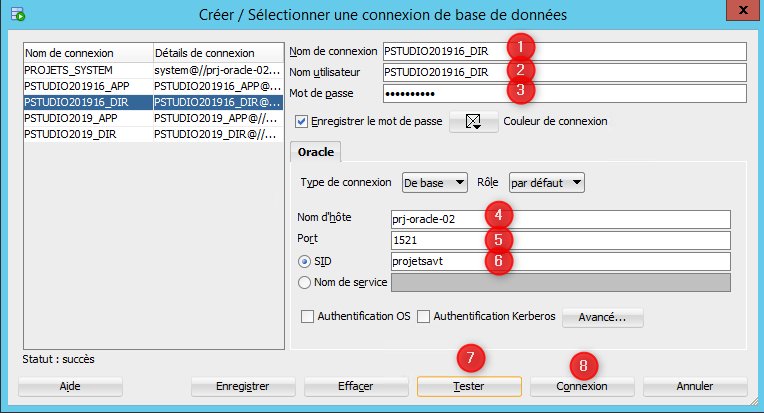Click the Enregistrer button
The image size is (764, 413).
click(x=243, y=386)
